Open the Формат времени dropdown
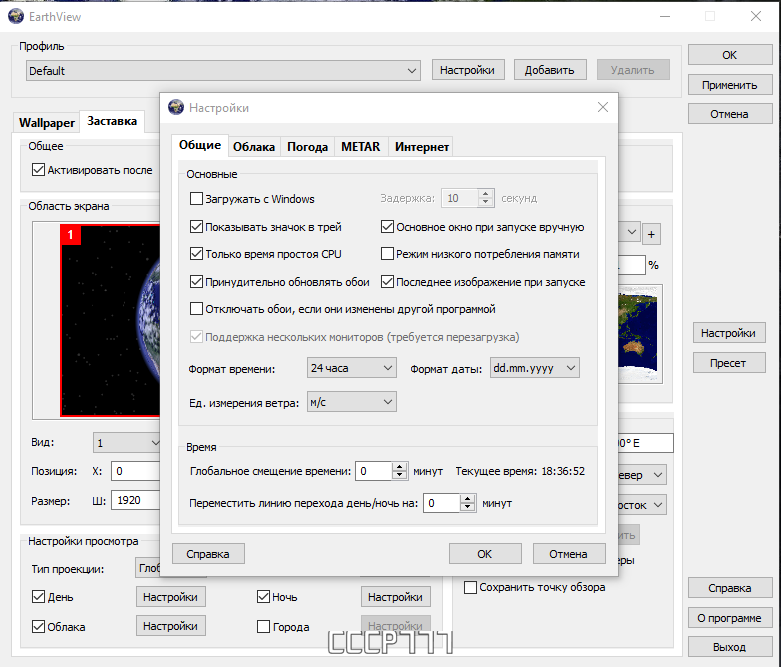Image resolution: width=781 pixels, height=667 pixels. click(352, 368)
